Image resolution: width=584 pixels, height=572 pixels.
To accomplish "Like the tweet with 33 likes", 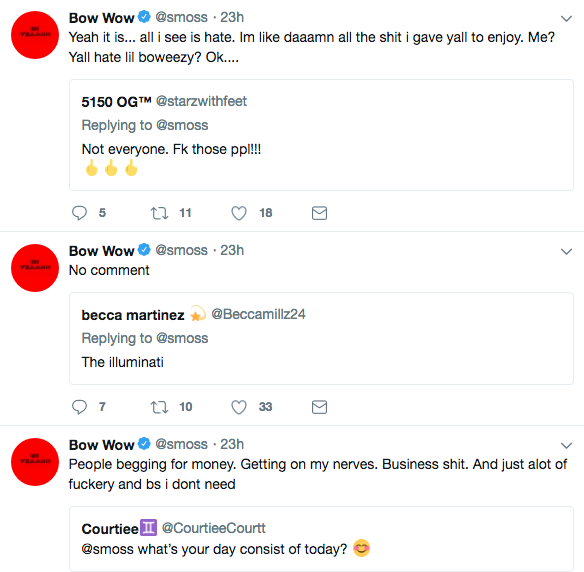I will tap(239, 407).
